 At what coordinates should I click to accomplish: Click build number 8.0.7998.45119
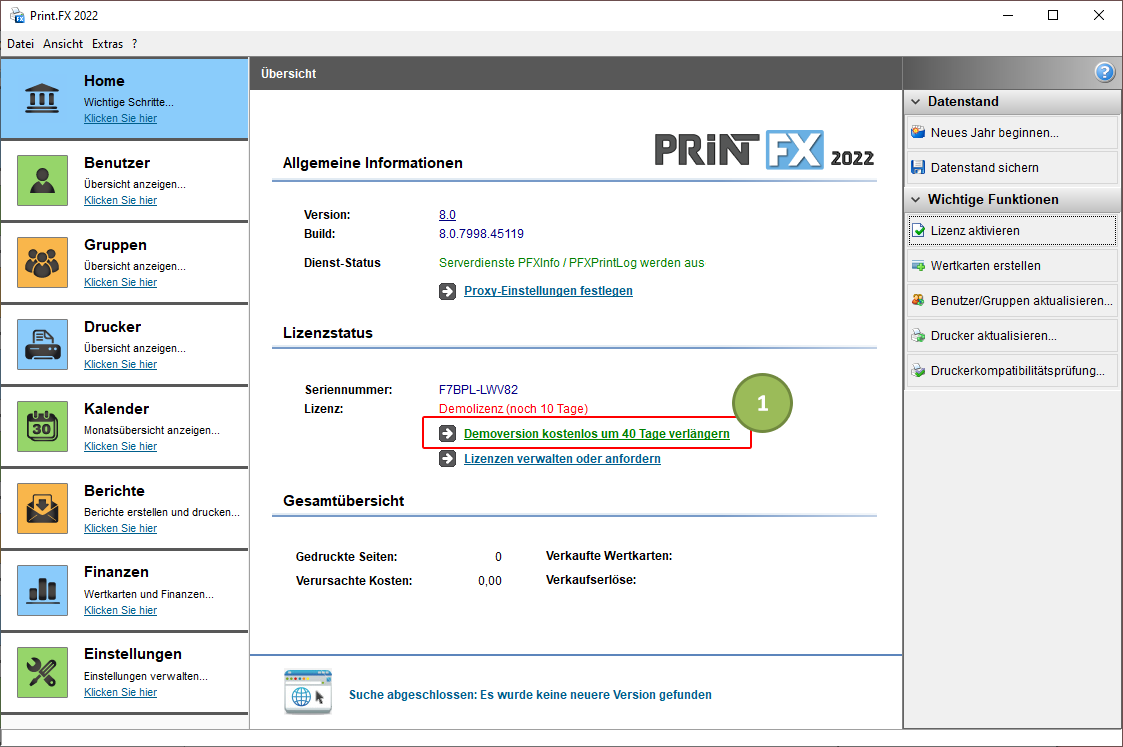click(481, 234)
